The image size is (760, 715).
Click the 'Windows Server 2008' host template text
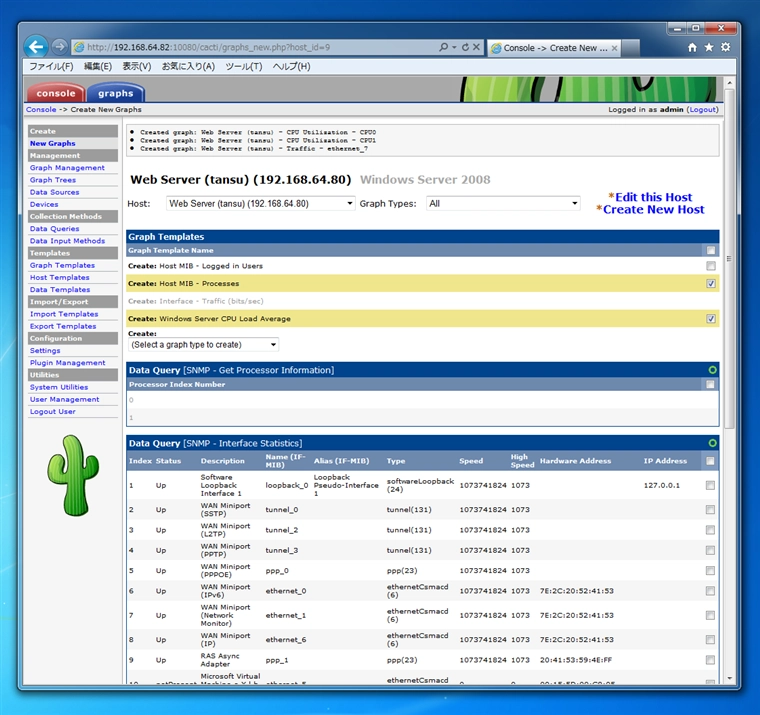pos(425,180)
